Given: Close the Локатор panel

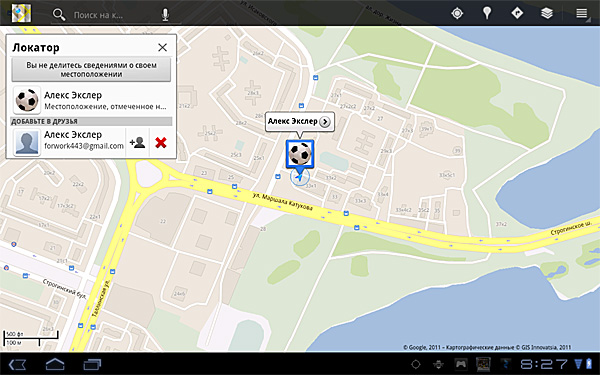Looking at the screenshot, I should [x=163, y=47].
